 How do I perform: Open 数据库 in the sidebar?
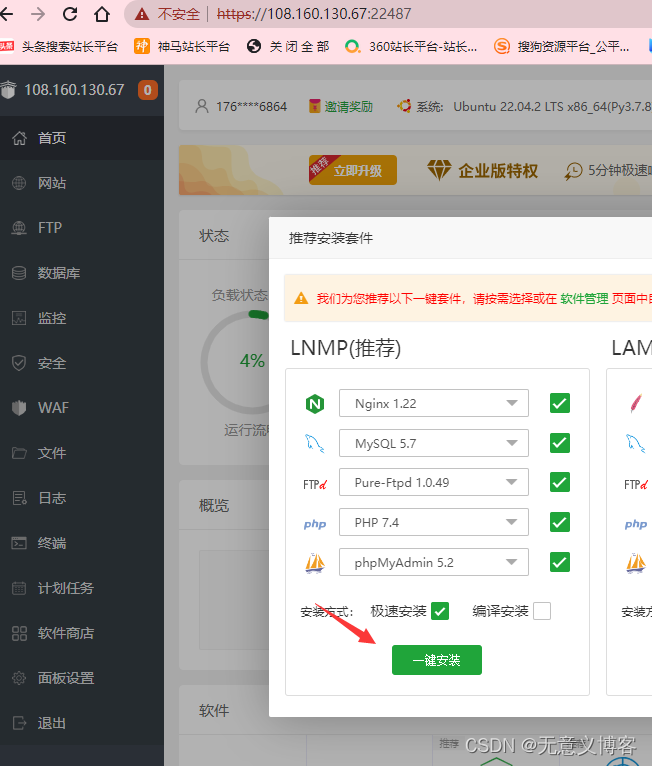pyautogui.click(x=82, y=273)
